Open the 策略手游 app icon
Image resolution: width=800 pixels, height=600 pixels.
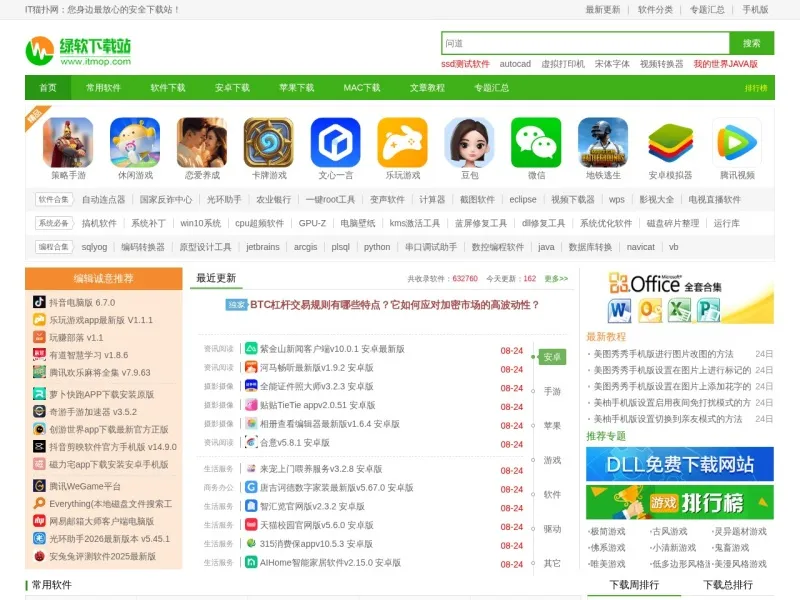coord(68,142)
